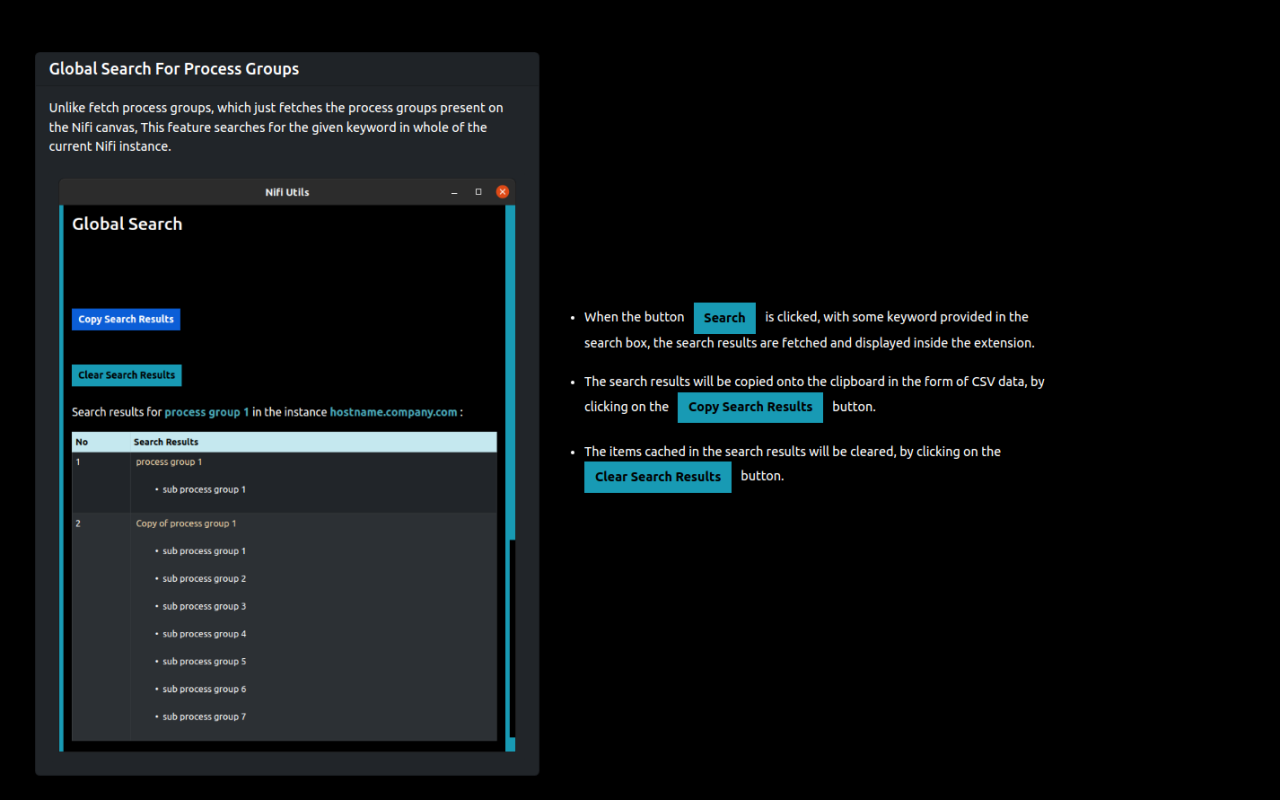
Task: Click Copy Search Results button in the bullet list
Action: 750,407
